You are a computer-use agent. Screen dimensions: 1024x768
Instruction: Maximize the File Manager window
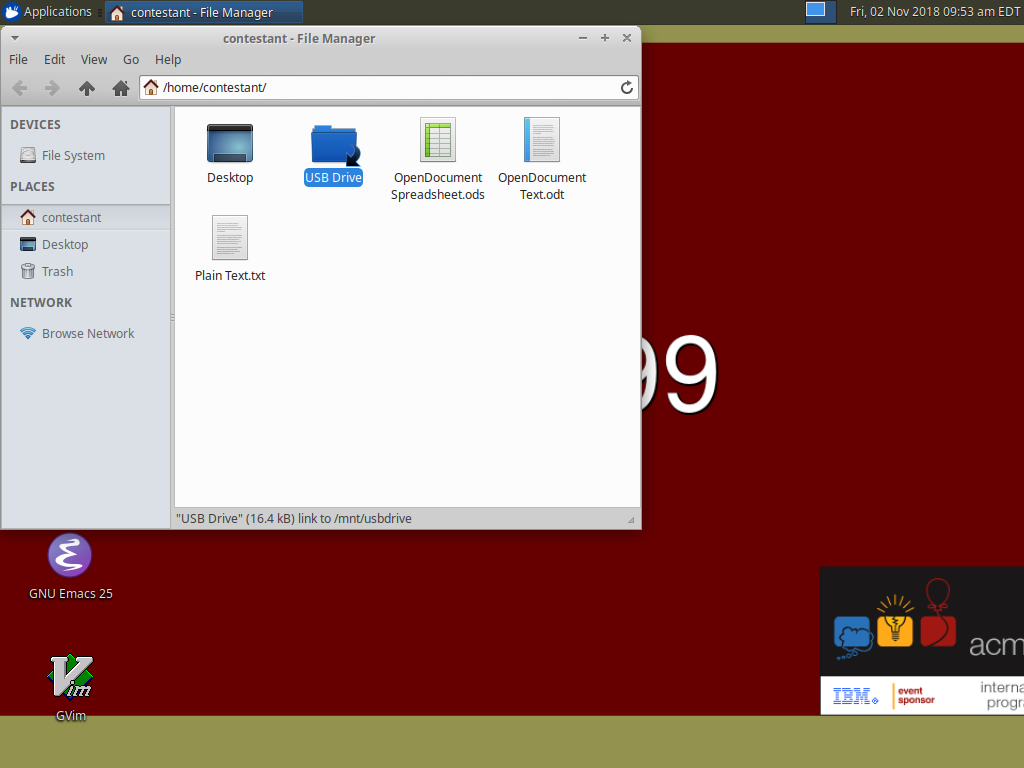[605, 39]
